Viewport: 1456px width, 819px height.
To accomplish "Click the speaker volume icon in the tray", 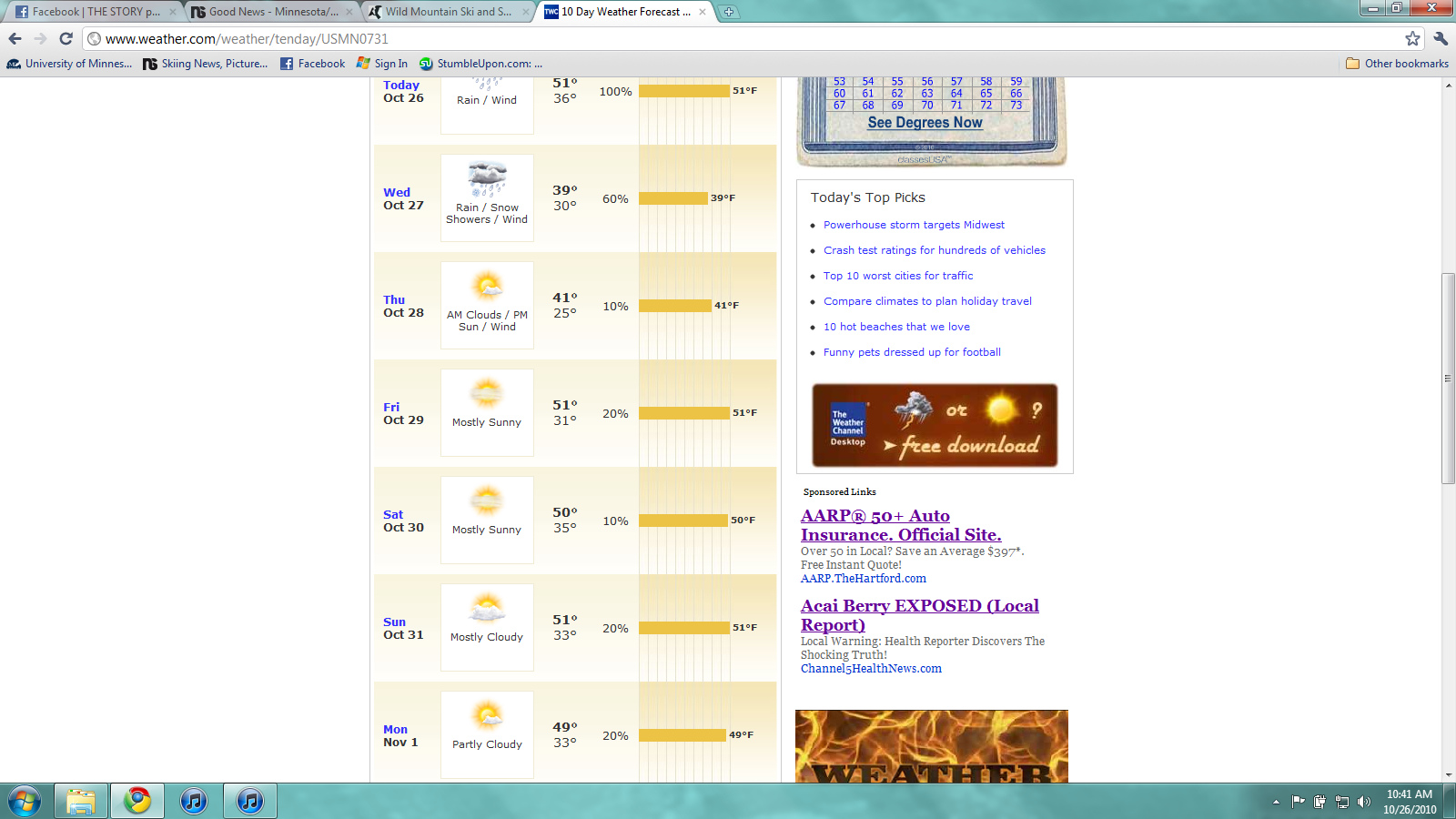I will [1362, 802].
